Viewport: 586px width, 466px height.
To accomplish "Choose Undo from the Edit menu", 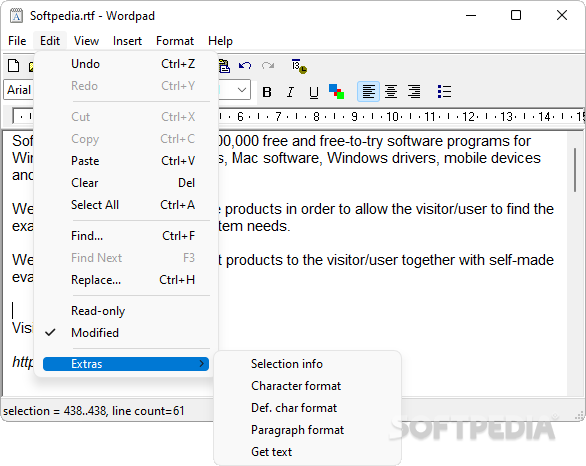I will [126, 64].
